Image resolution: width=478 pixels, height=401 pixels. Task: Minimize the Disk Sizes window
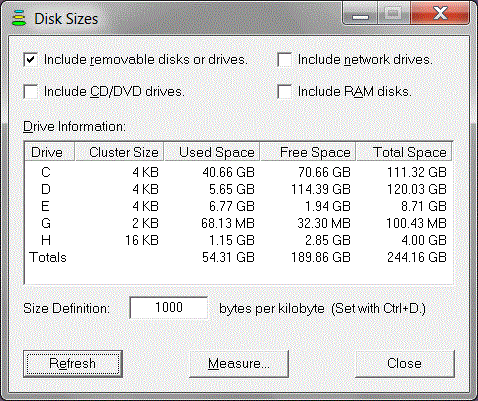point(360,14)
